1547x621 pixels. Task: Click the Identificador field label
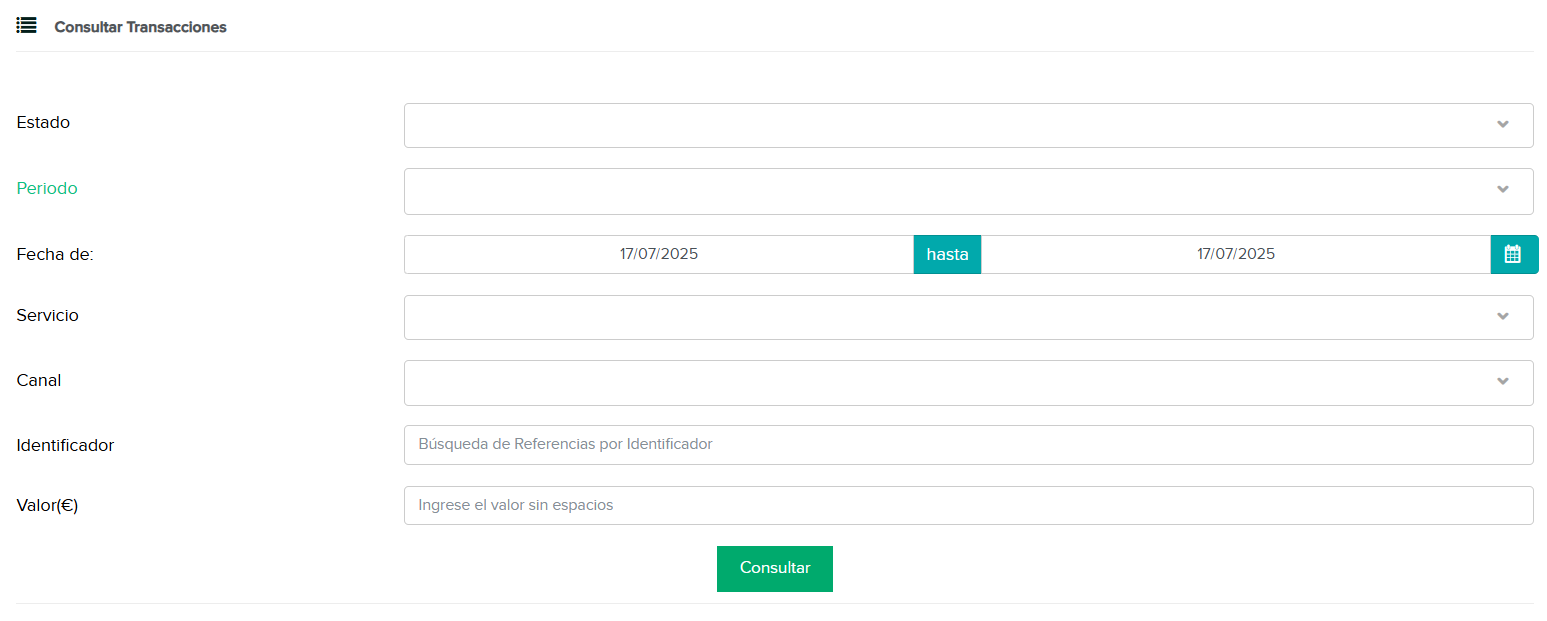[x=65, y=446]
